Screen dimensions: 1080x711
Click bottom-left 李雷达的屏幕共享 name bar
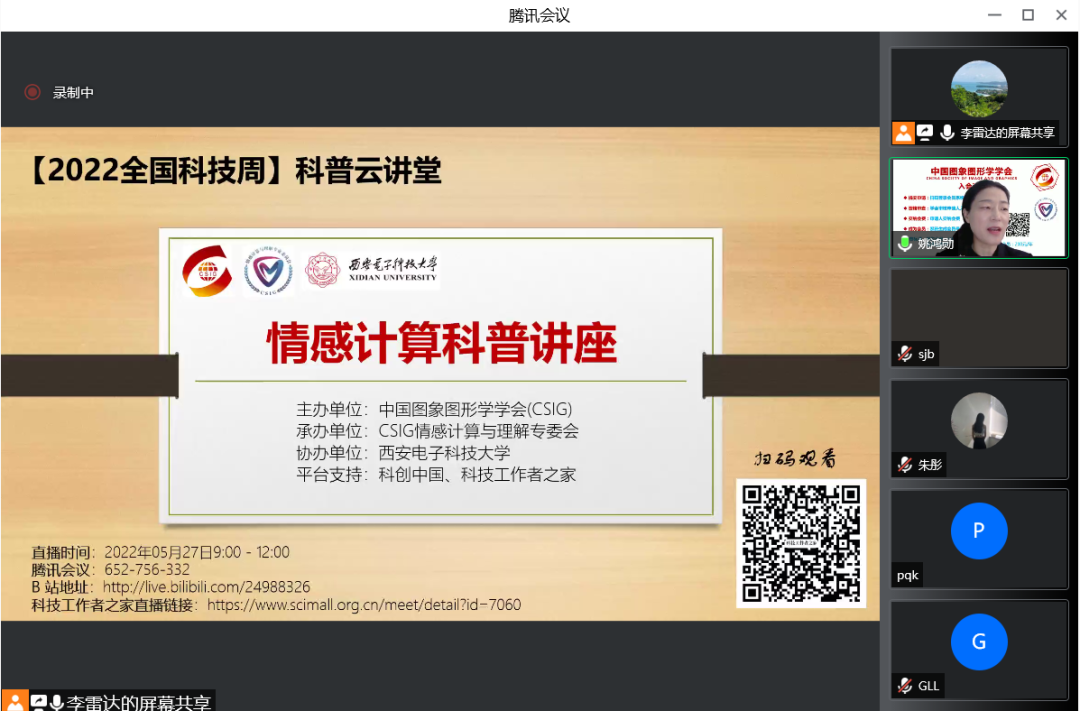pos(109,701)
